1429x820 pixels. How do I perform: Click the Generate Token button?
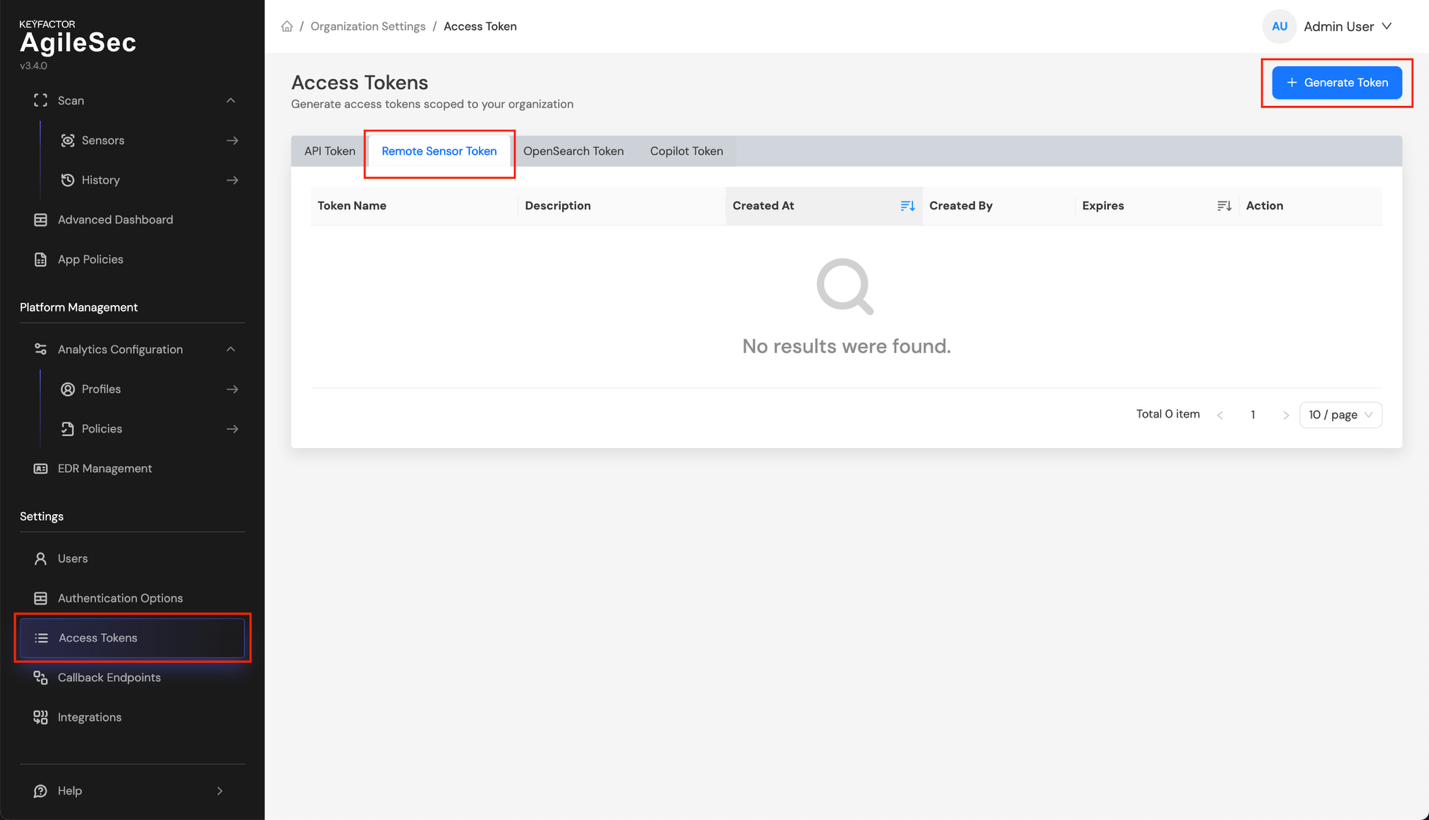tap(1337, 82)
